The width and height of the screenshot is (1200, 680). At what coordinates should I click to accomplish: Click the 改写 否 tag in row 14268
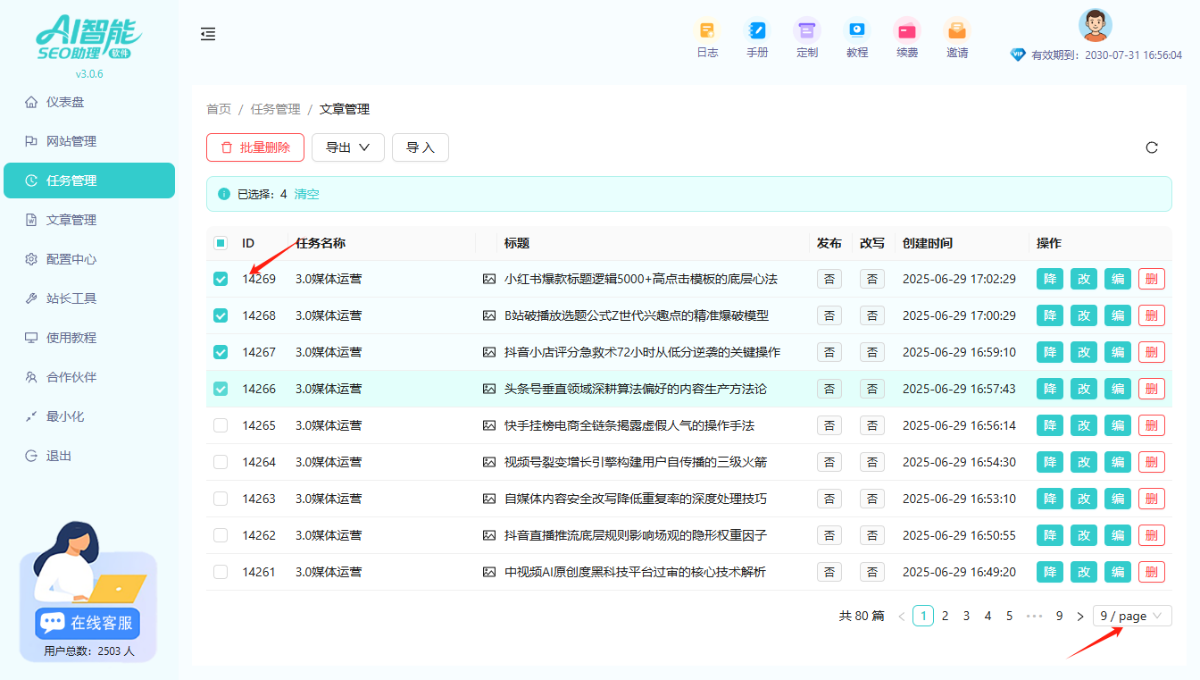click(872, 315)
